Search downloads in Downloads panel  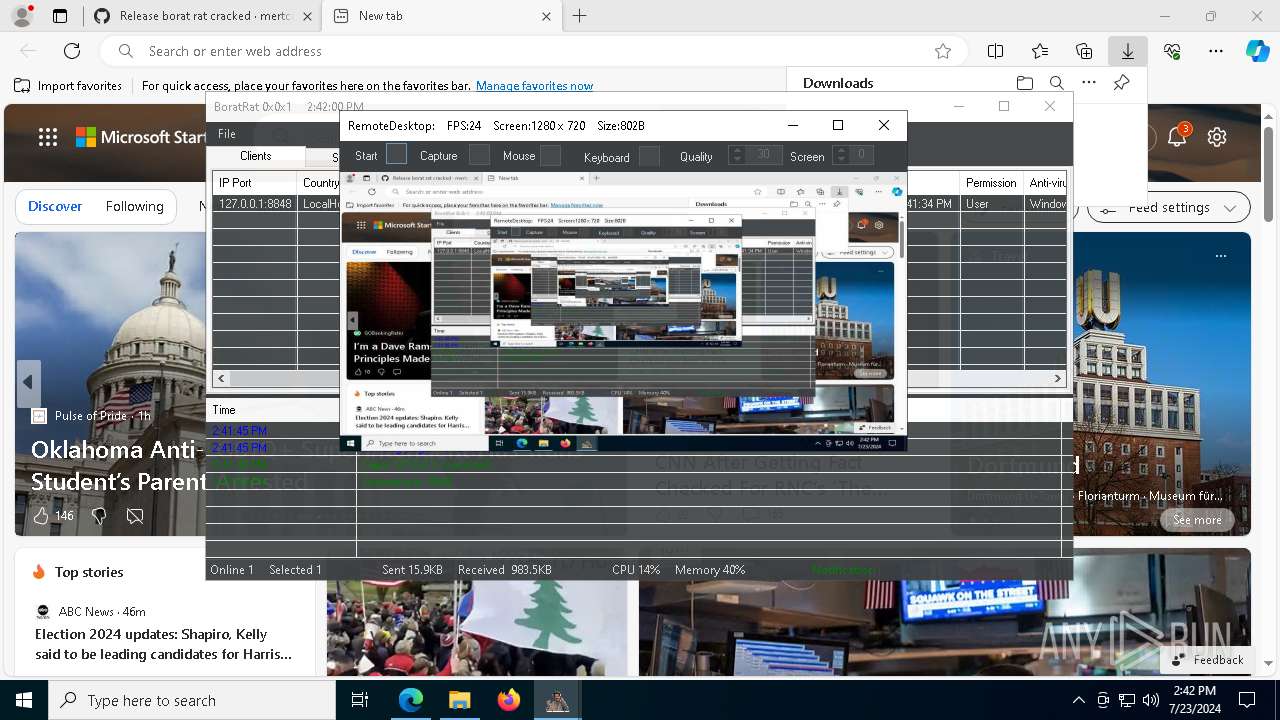tap(1057, 83)
